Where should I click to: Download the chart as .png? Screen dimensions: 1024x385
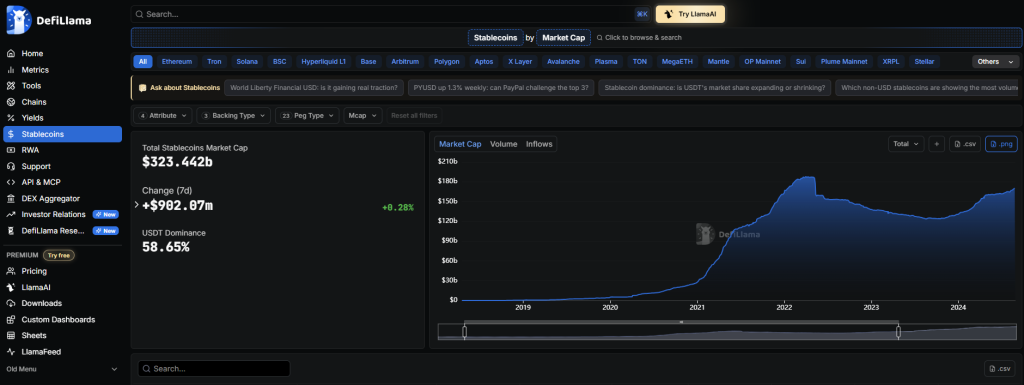(x=1001, y=144)
